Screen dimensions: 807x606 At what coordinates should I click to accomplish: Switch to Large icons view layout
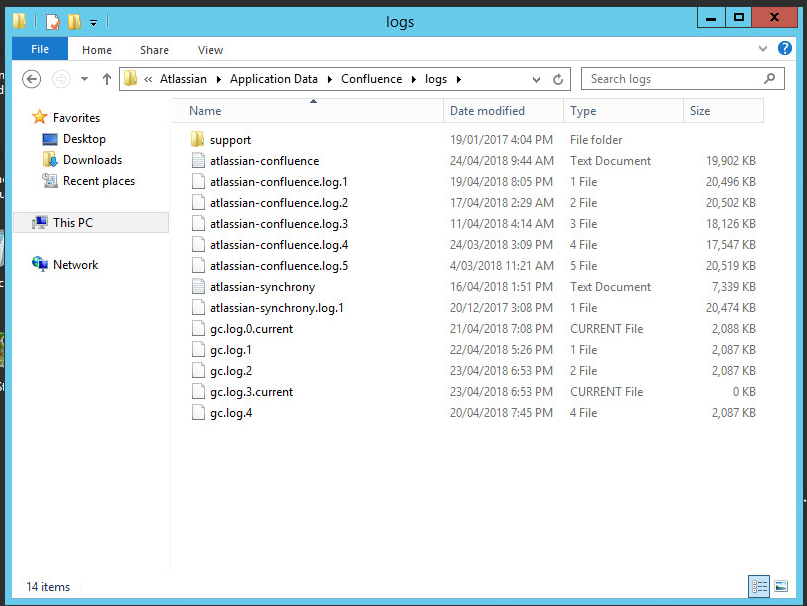(x=781, y=586)
